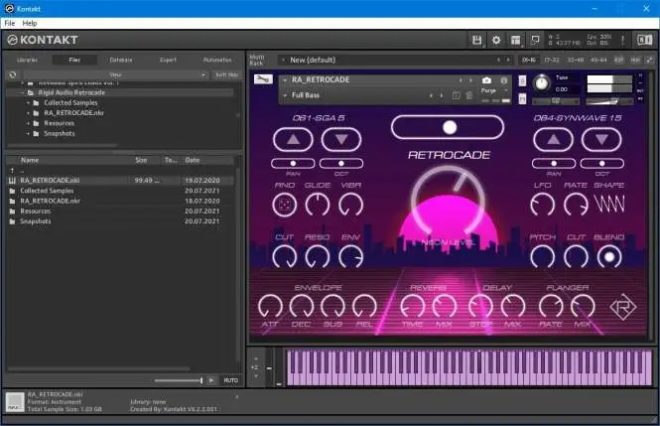Click the info icon next to the camera
660x426 pixels.
(x=504, y=80)
